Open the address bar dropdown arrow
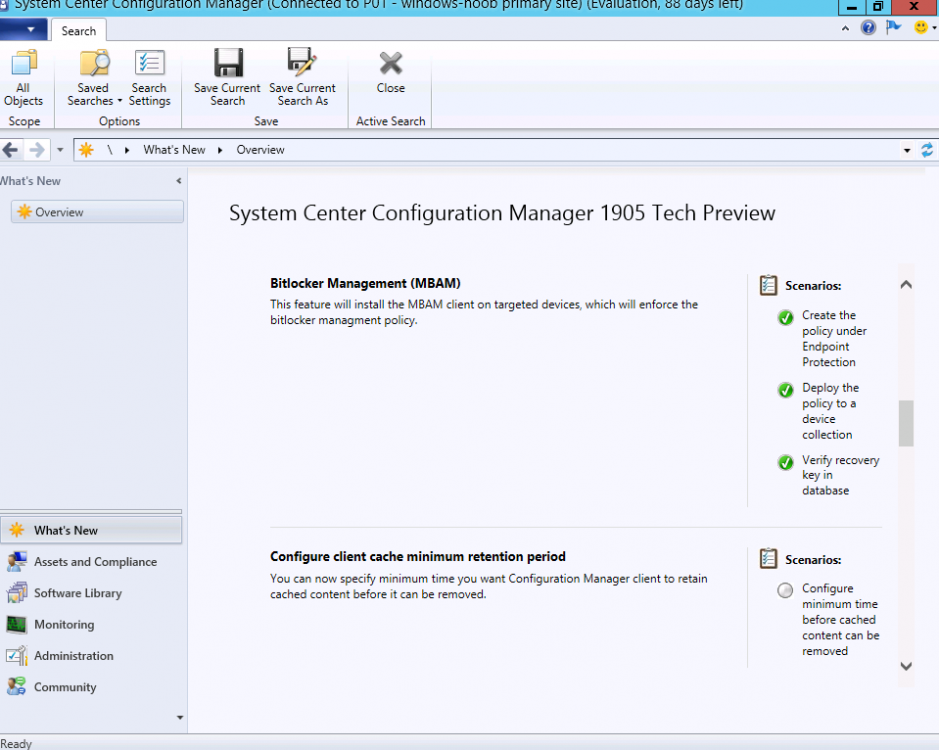 click(907, 150)
